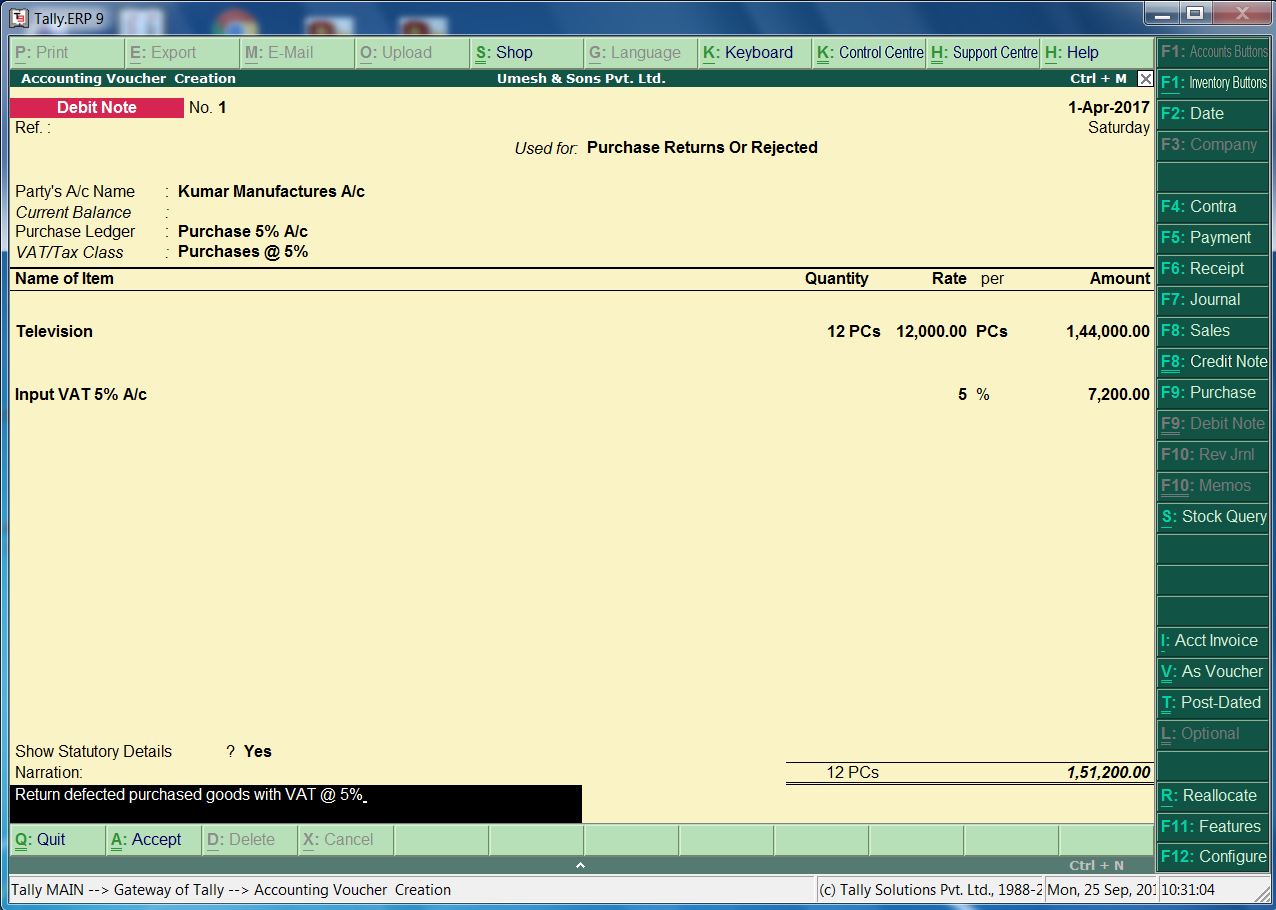Switch to the F8: Credit Note voucher
The height and width of the screenshot is (910, 1276).
1213,362
